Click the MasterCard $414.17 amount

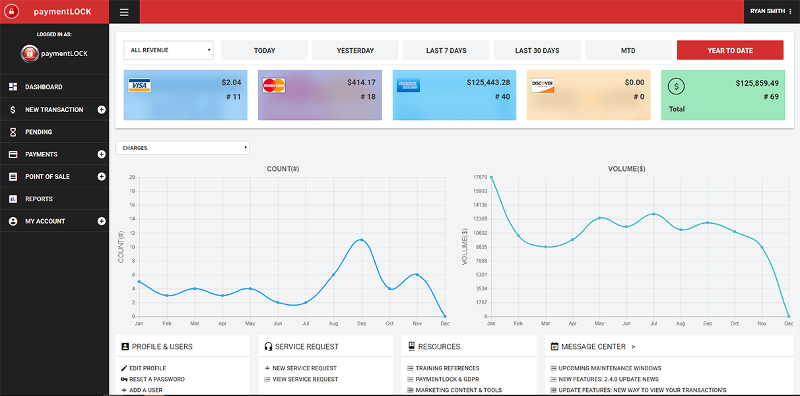pos(361,82)
